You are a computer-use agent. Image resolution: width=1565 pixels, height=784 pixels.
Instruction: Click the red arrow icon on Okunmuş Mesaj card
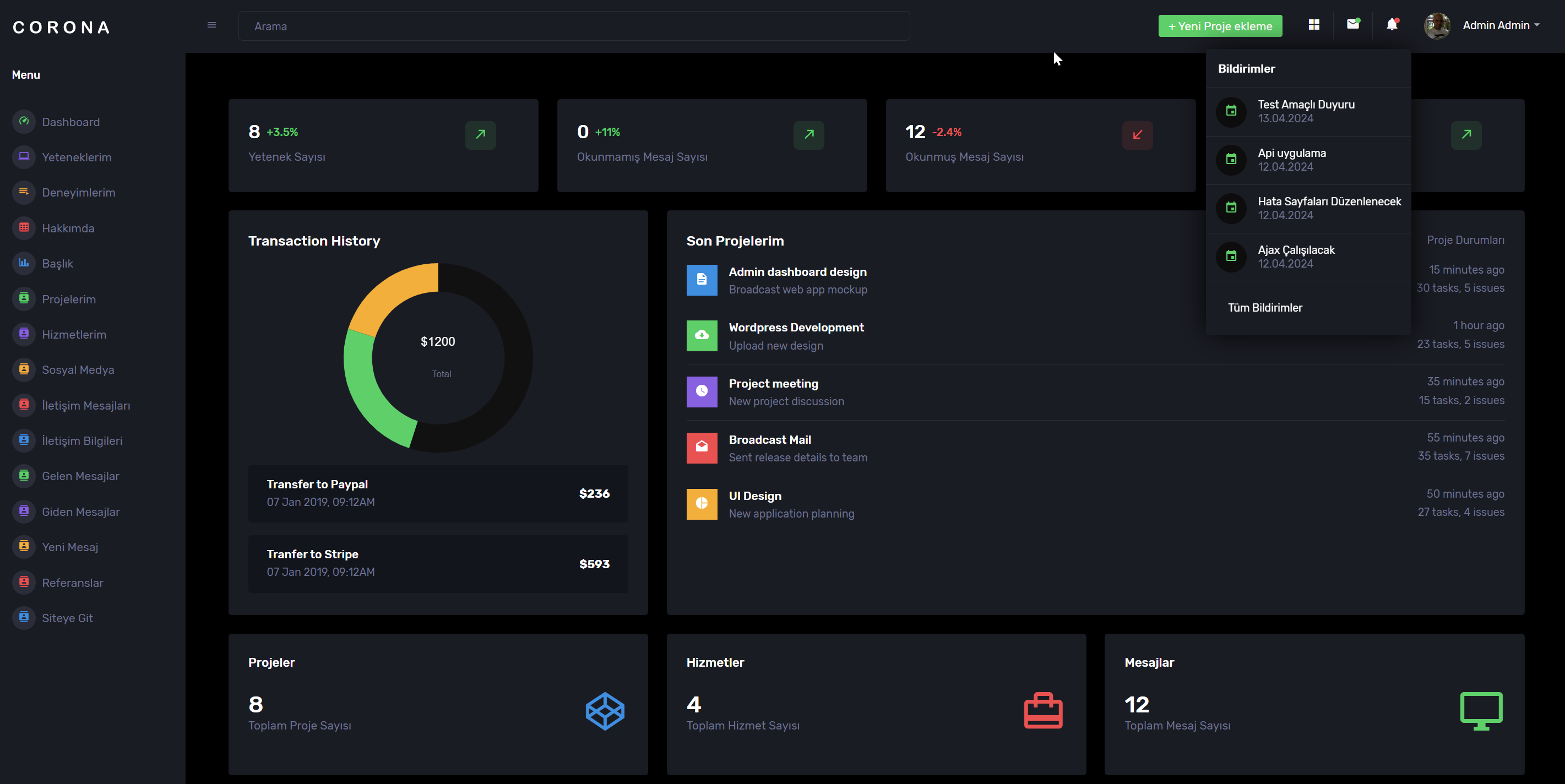click(1137, 134)
